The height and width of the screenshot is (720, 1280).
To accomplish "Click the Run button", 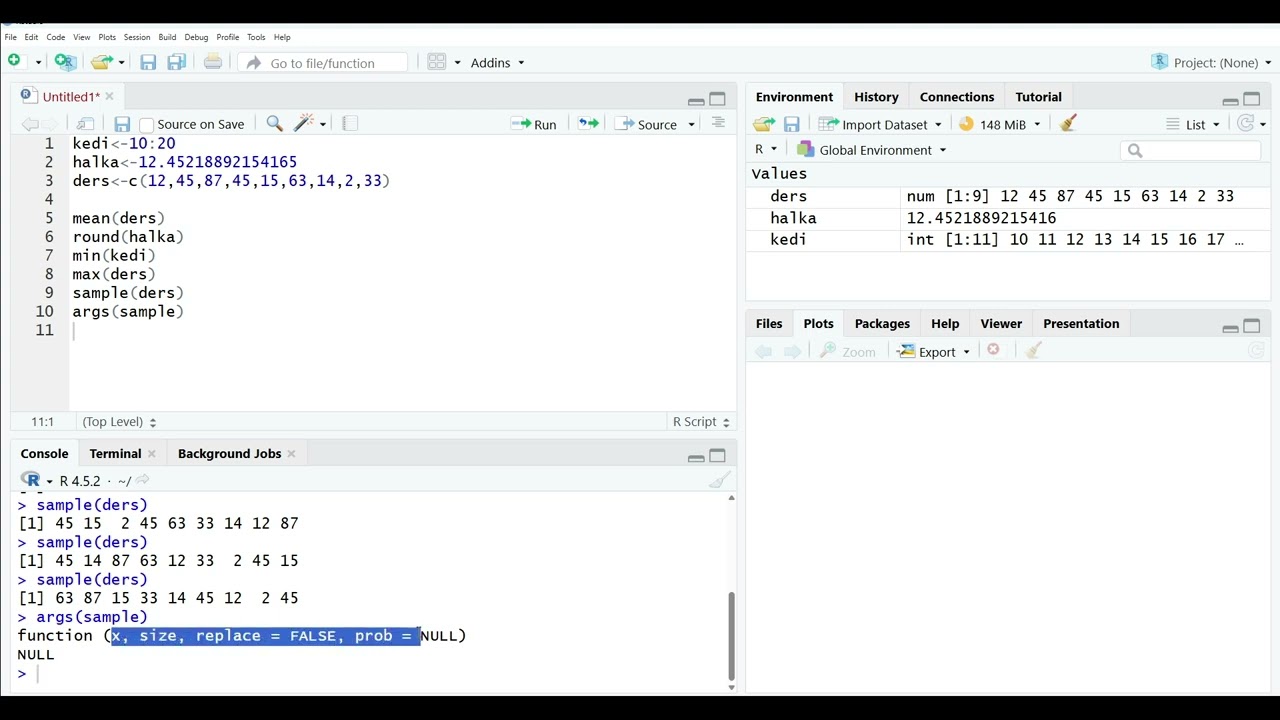I will [x=534, y=124].
